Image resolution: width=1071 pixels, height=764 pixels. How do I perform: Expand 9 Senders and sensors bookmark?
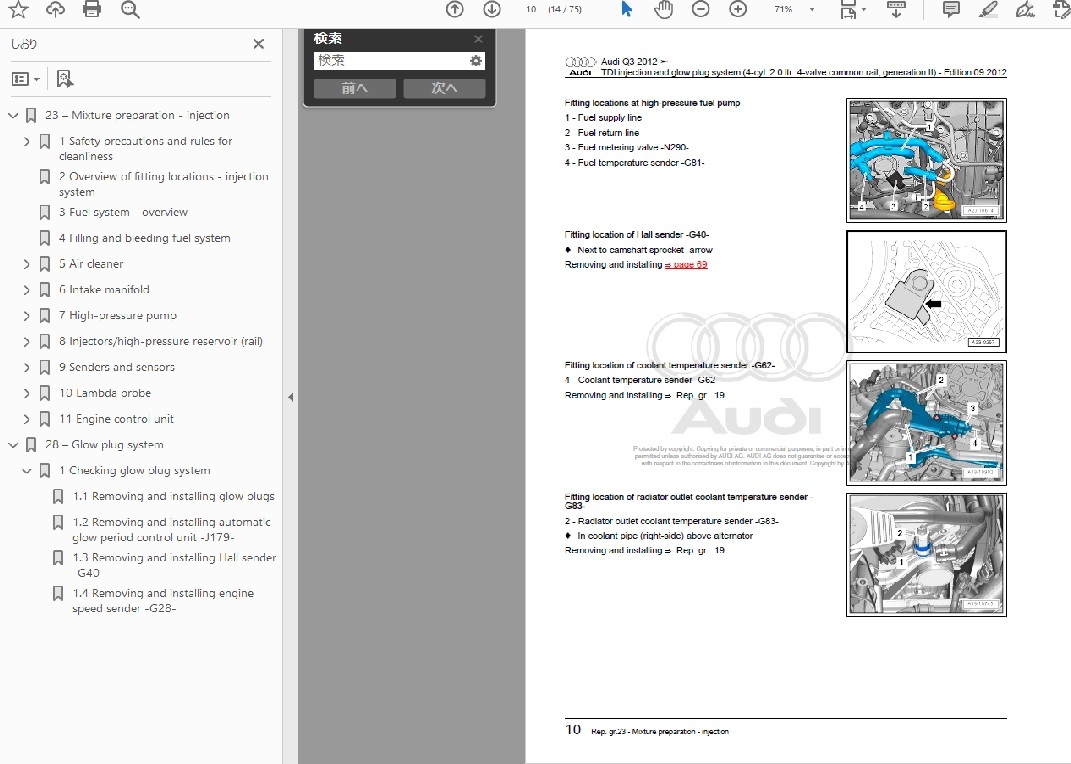(x=27, y=367)
